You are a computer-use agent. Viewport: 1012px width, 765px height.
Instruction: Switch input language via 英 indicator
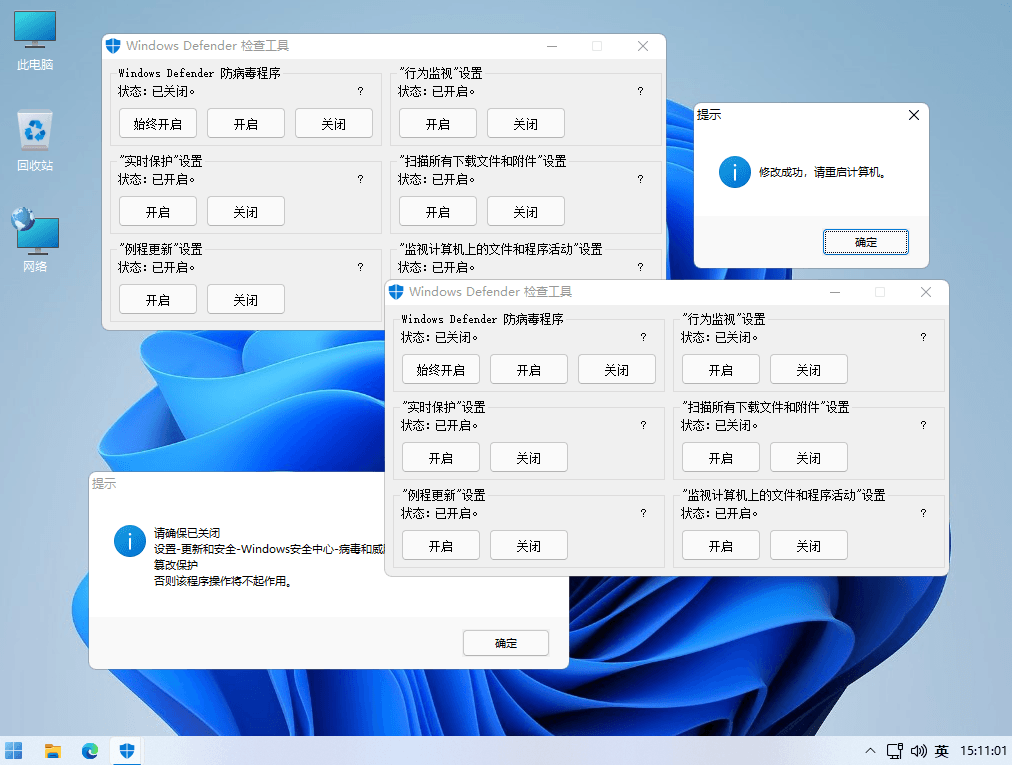(x=942, y=751)
